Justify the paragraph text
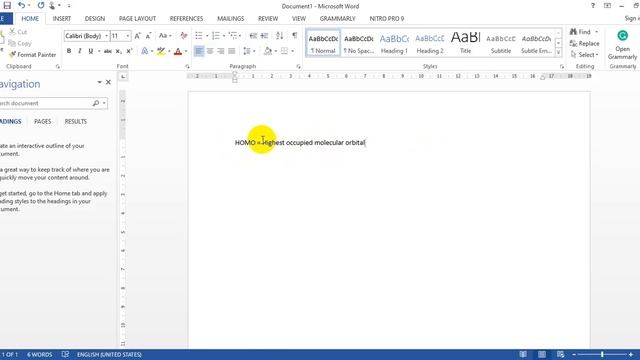Image resolution: width=640 pixels, height=360 pixels. click(232, 51)
